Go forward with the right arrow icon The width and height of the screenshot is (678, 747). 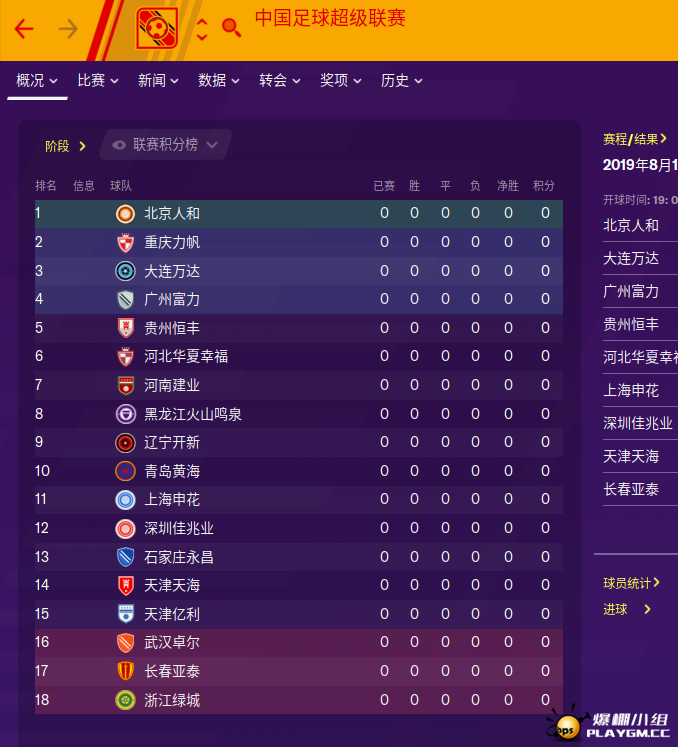68,29
